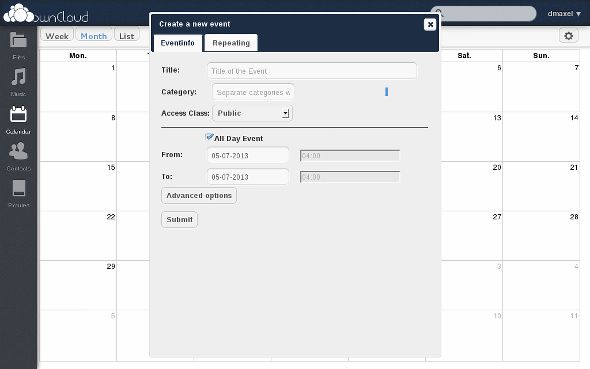
Task: Click the From date field
Action: coord(248,155)
